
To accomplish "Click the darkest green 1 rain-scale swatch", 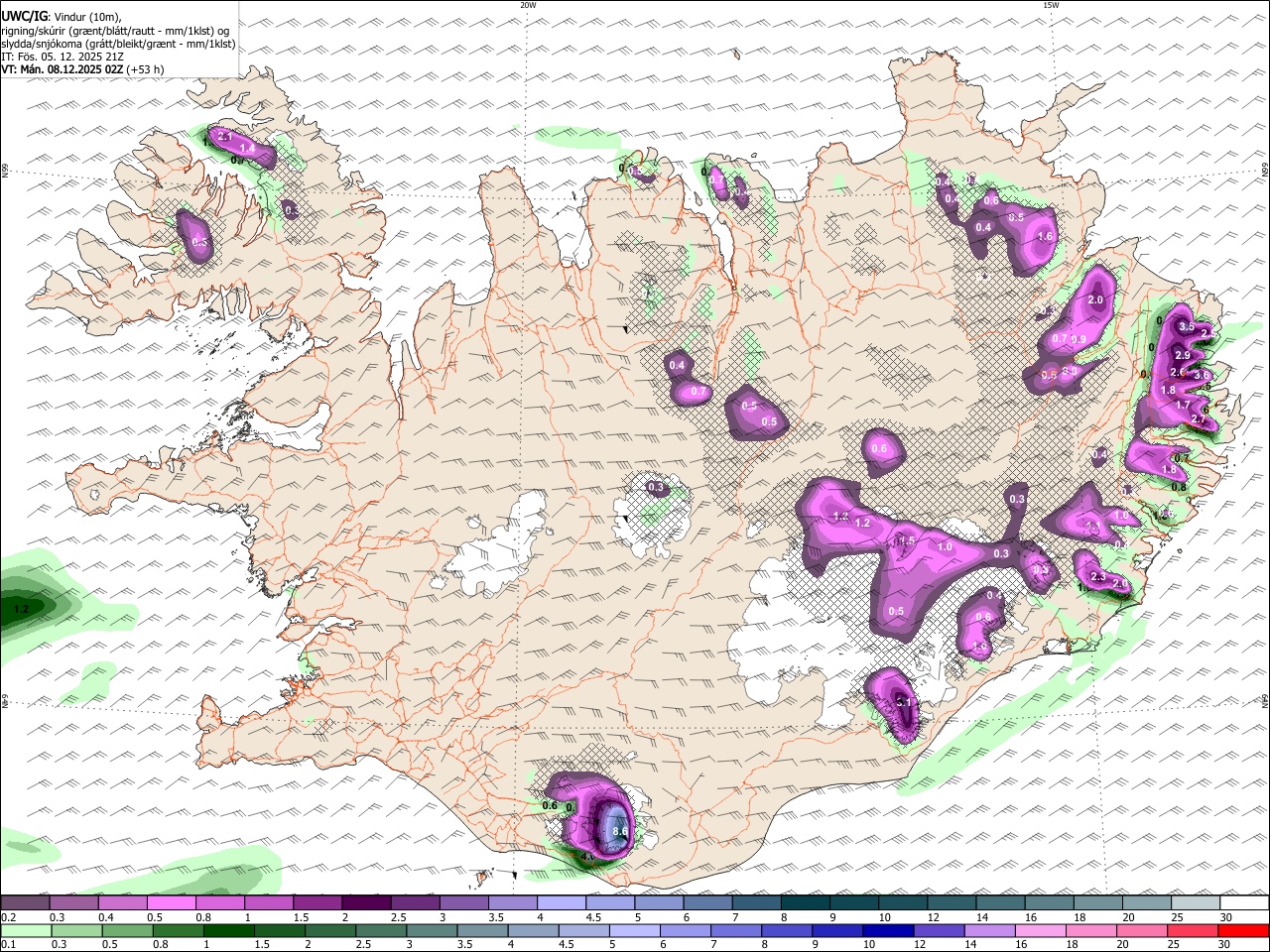I will [229, 931].
